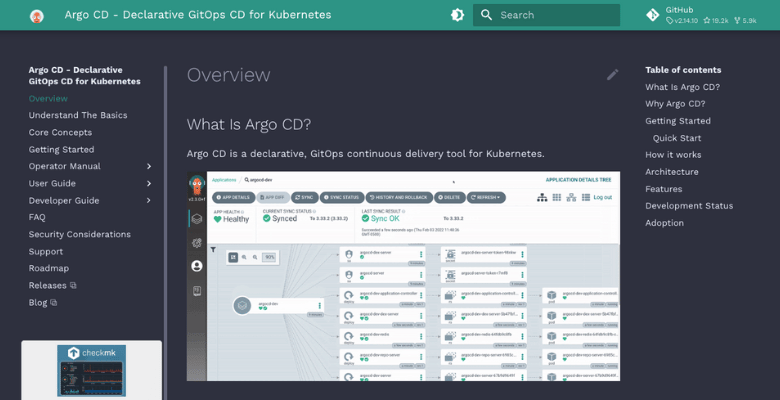Click the argocd-dev application node icon
The height and width of the screenshot is (400, 780).
(x=242, y=305)
